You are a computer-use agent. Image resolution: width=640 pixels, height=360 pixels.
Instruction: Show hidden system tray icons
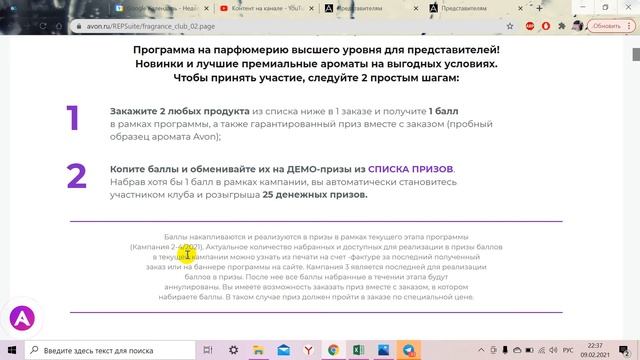pos(481,350)
